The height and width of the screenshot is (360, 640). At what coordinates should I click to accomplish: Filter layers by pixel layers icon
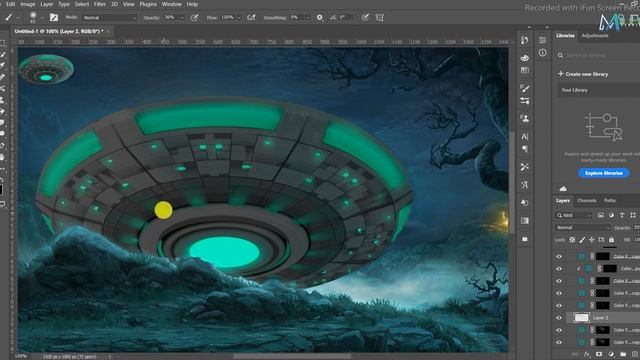601,215
